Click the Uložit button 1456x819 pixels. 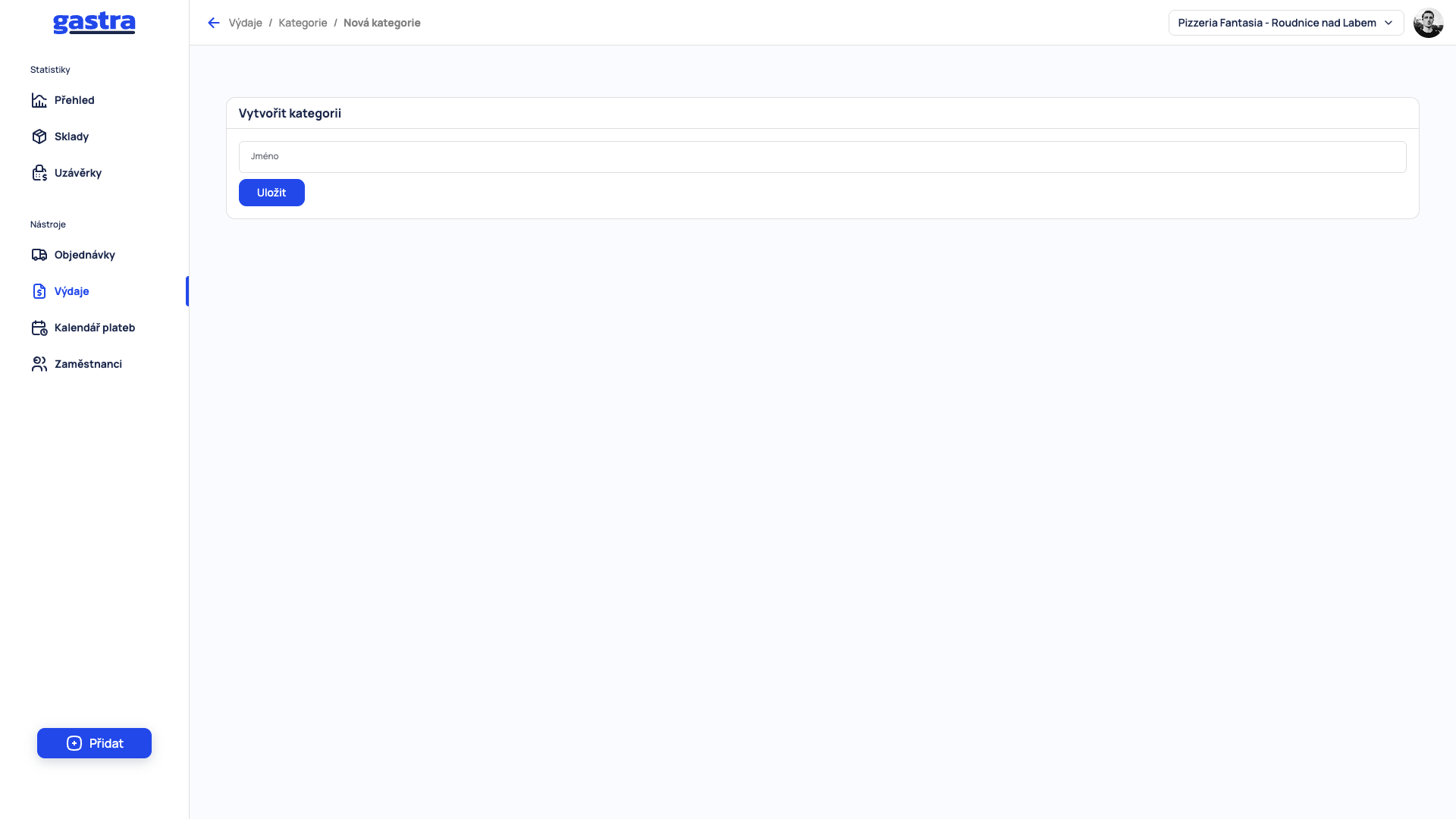click(271, 193)
